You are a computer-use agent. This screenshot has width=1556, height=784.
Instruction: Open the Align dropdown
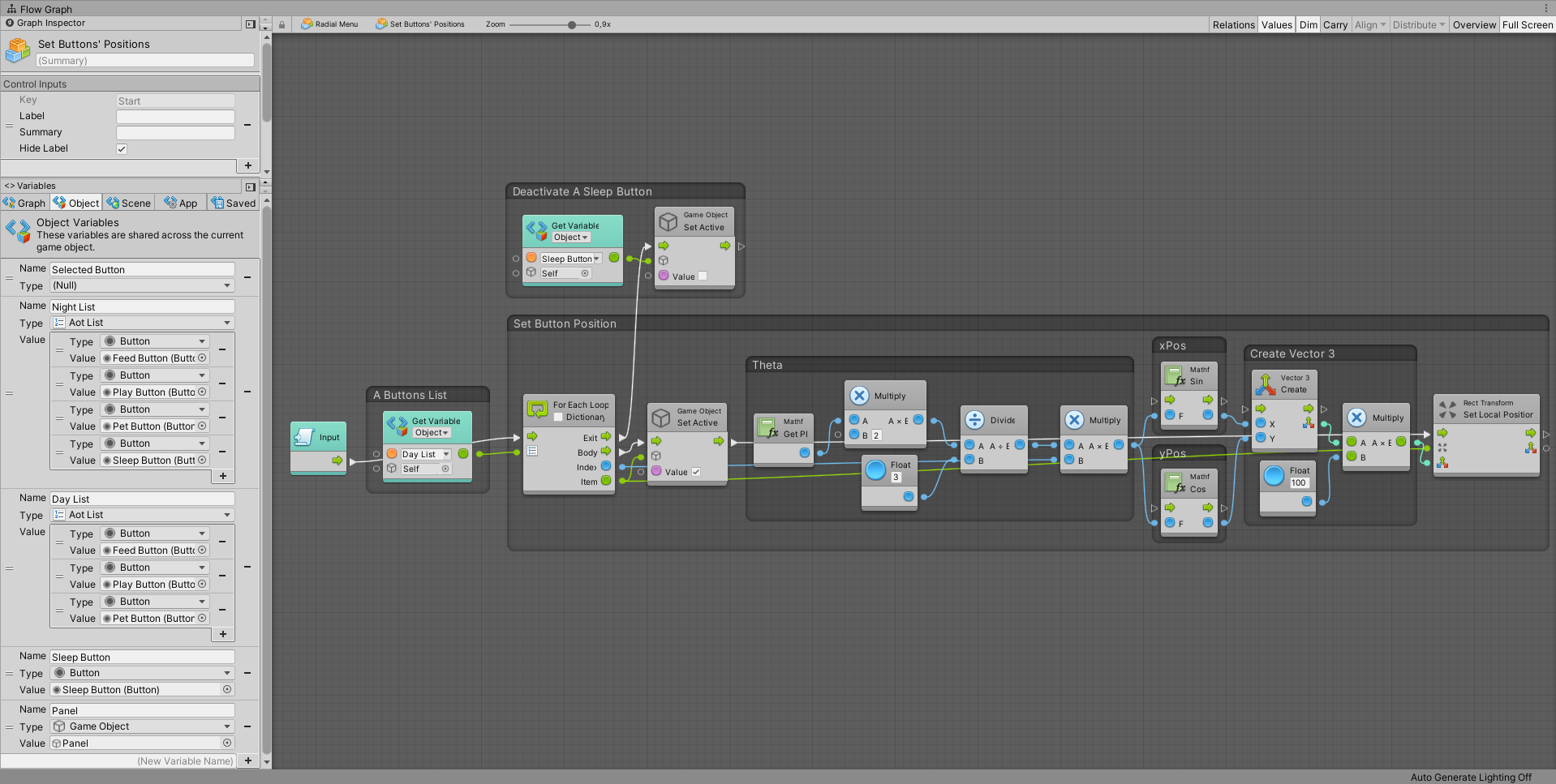(1370, 25)
